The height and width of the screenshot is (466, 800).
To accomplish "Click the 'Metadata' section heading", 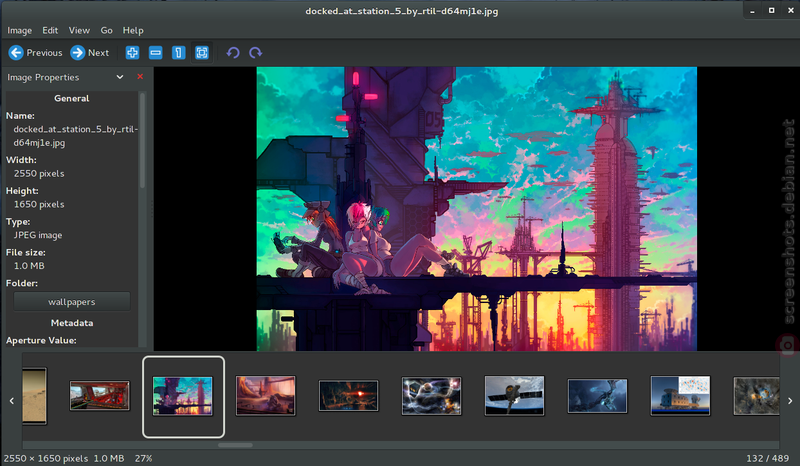I will (72, 323).
